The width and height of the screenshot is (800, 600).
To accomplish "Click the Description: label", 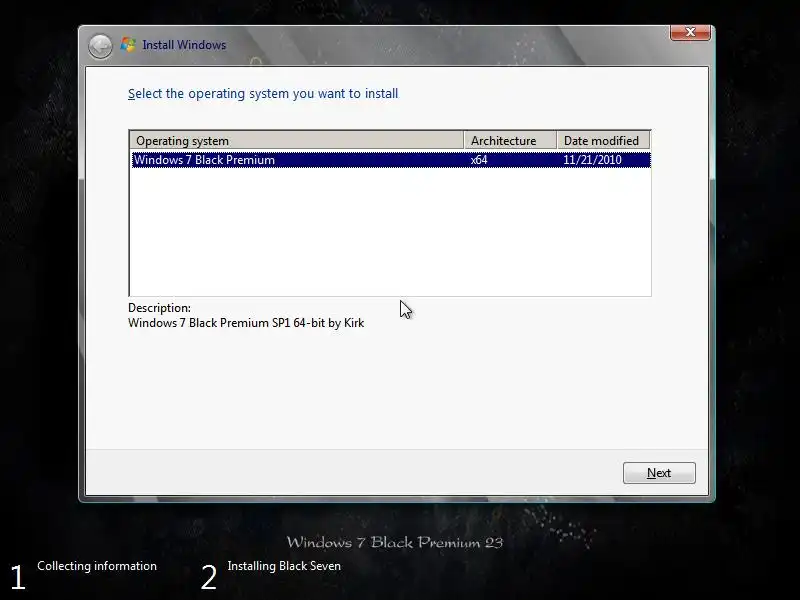I will tap(159, 308).
